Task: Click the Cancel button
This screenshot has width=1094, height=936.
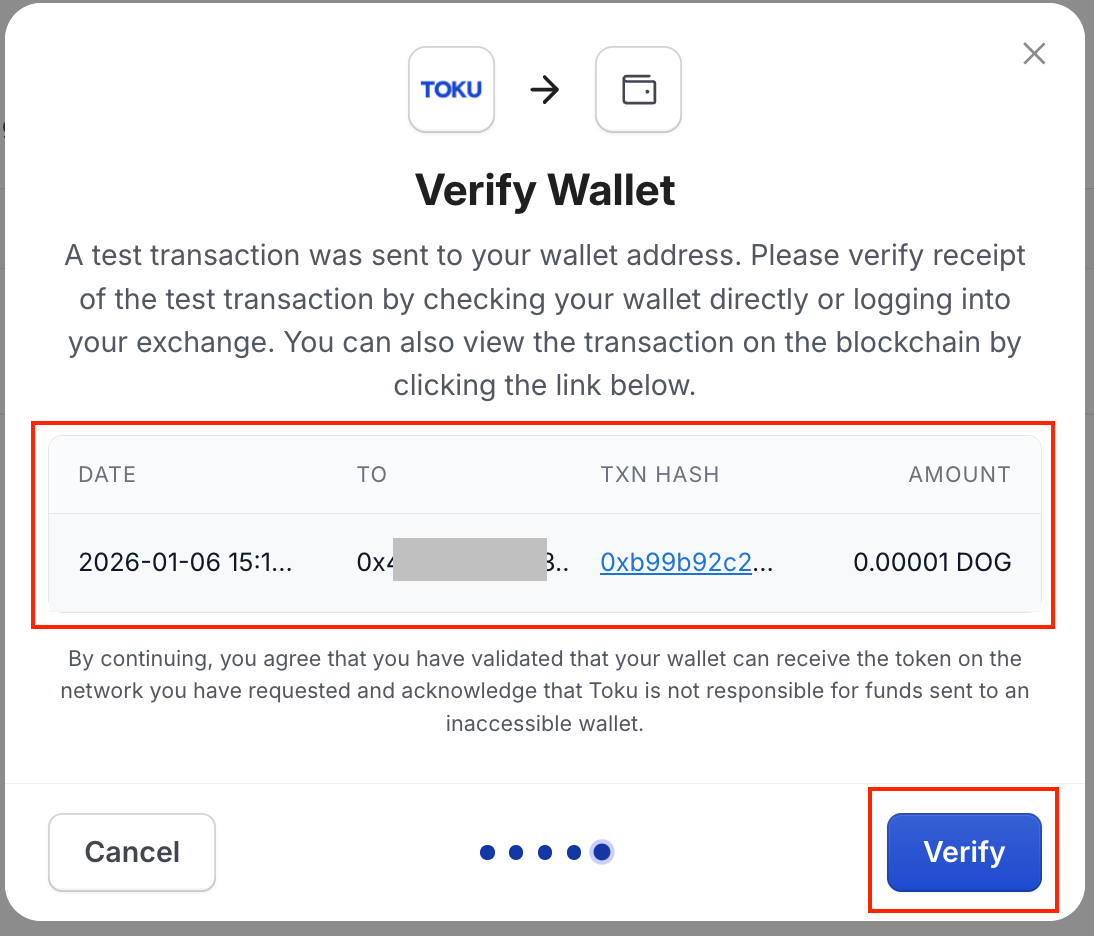Action: 132,852
